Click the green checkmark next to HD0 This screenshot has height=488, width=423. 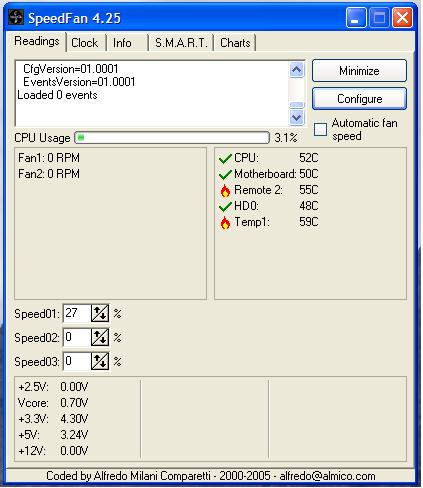click(x=225, y=206)
